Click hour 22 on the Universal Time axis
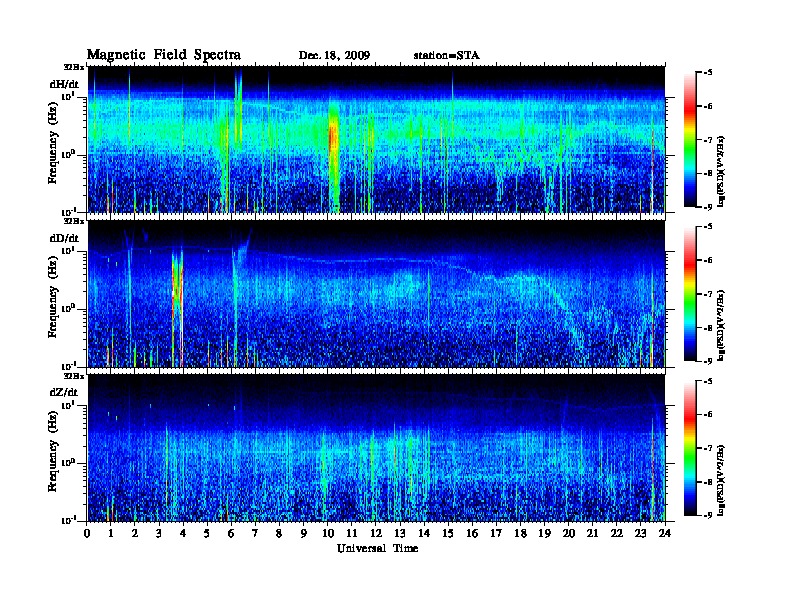This screenshot has height=612, width=792. tap(617, 533)
